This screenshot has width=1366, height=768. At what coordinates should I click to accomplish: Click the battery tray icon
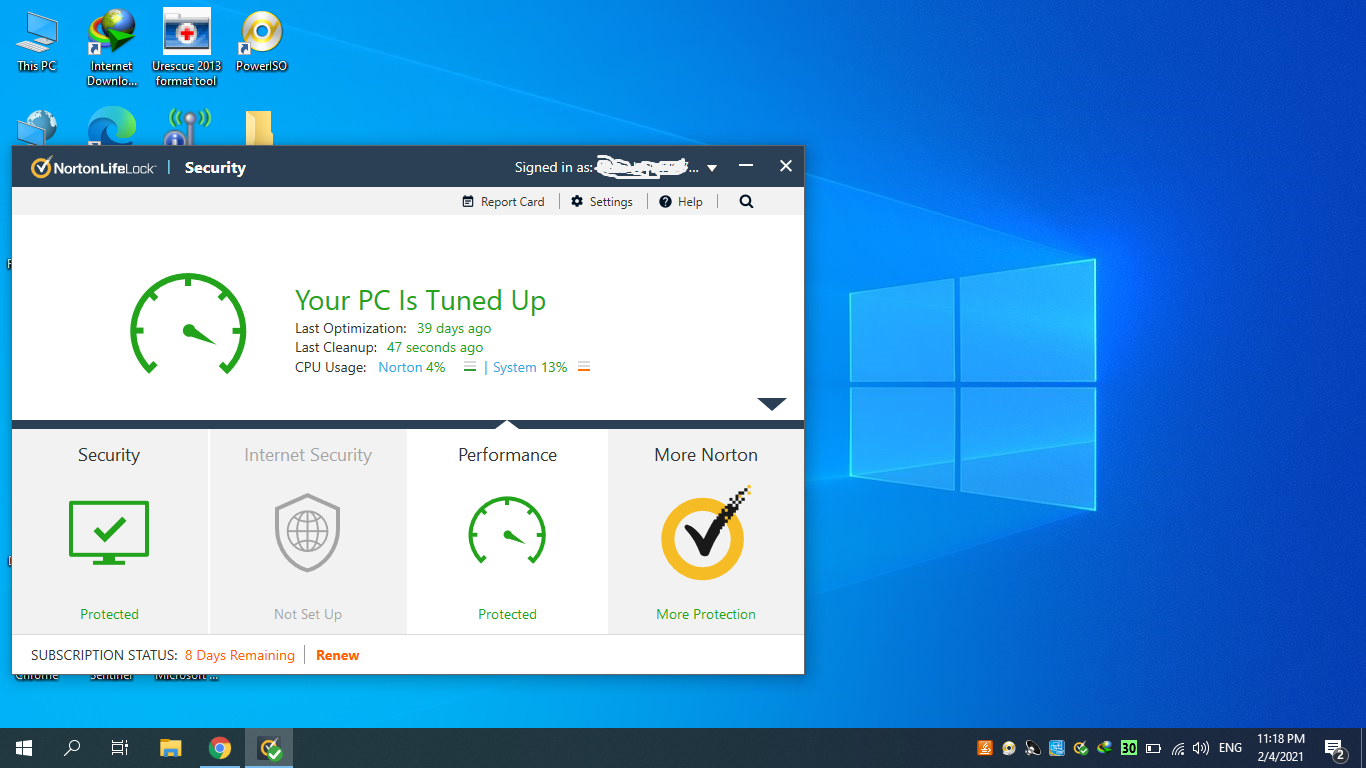pos(1153,748)
